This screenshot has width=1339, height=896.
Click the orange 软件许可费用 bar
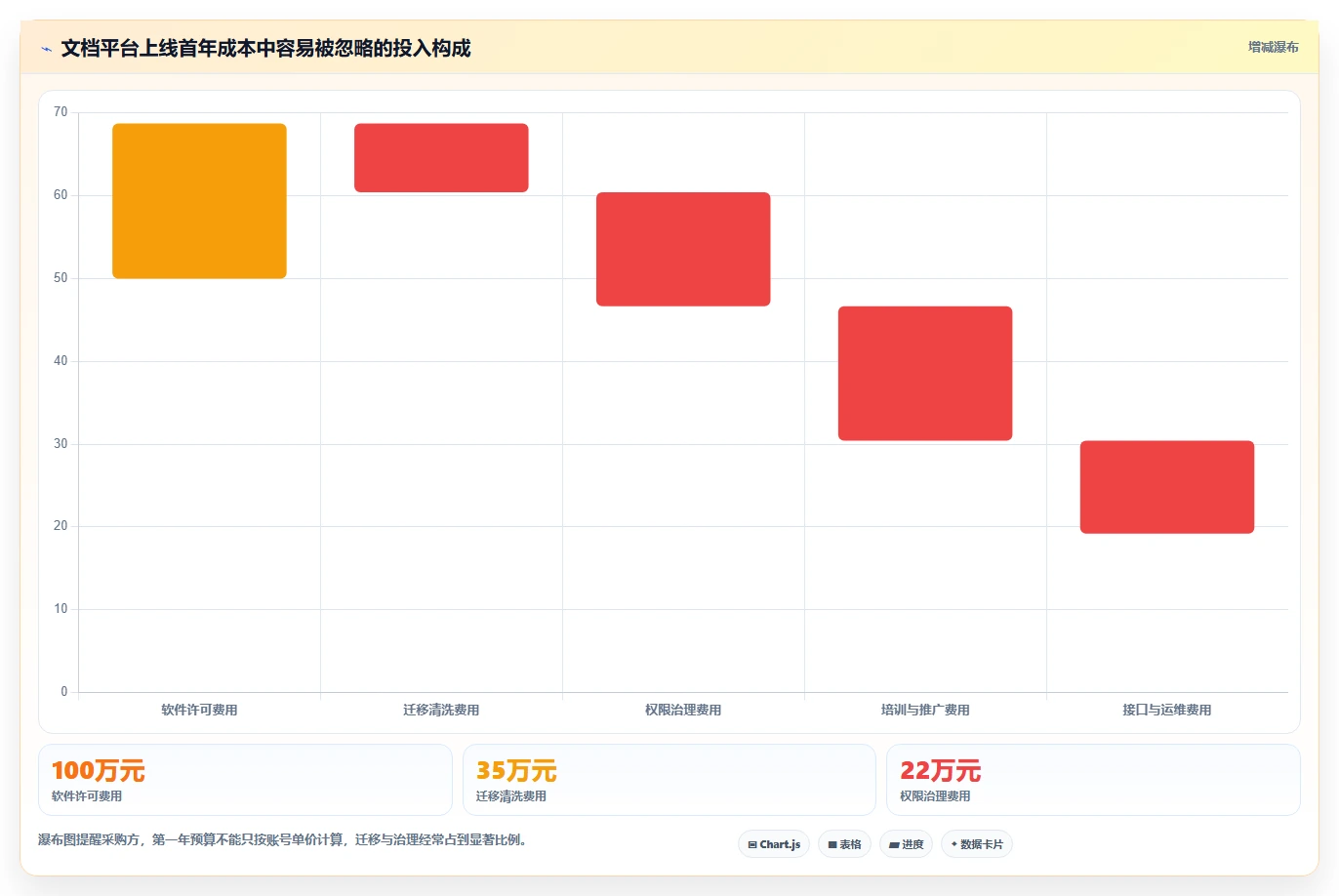[x=199, y=201]
